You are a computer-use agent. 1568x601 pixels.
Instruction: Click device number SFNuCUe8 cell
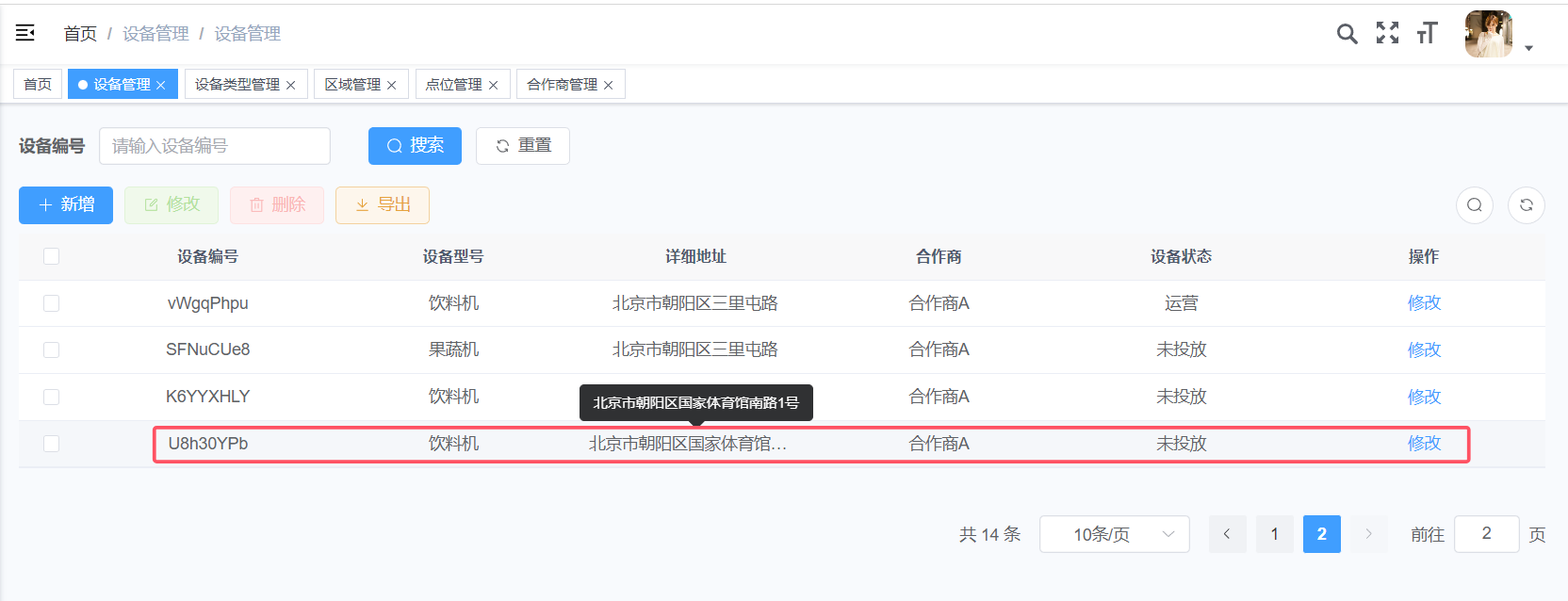click(208, 349)
